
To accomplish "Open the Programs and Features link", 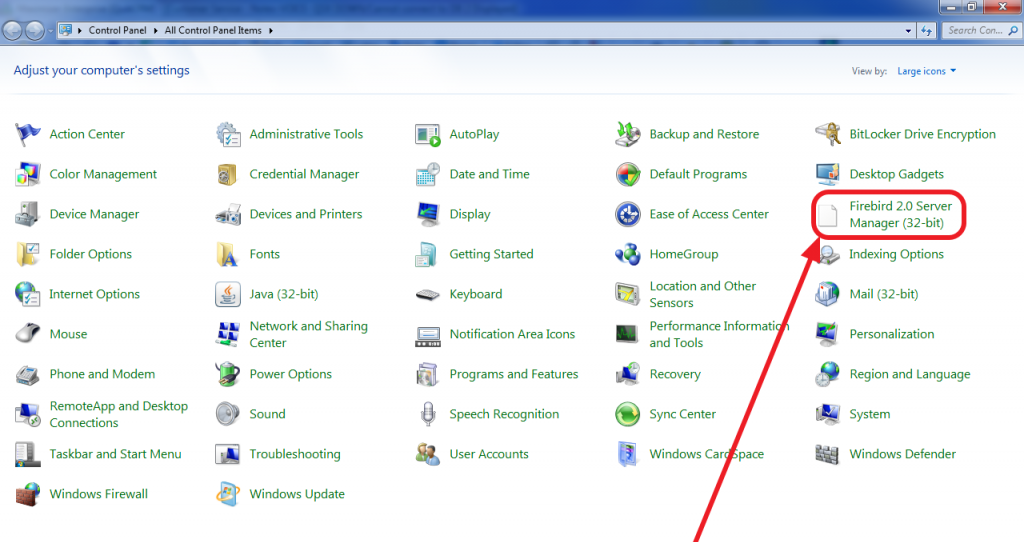I will [x=514, y=374].
